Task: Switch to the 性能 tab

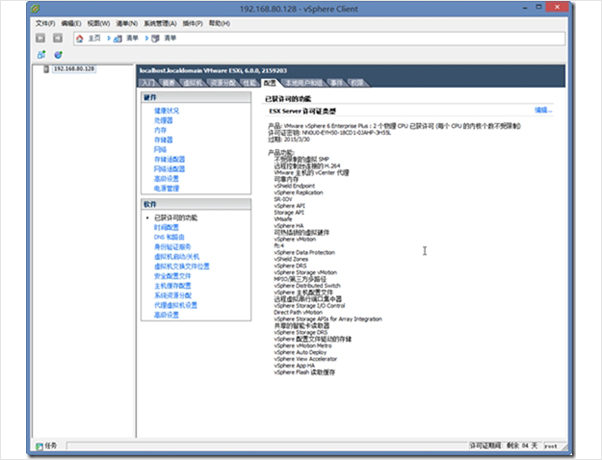Action: click(250, 83)
